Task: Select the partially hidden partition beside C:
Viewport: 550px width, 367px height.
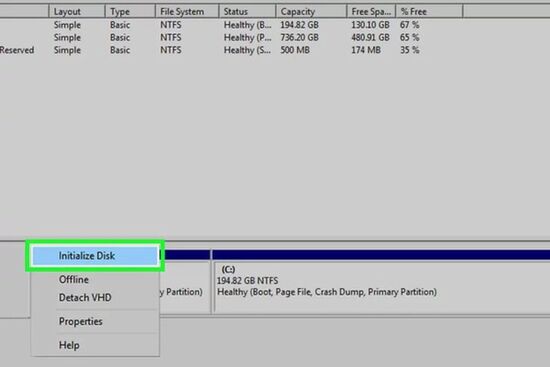Action: (185, 287)
